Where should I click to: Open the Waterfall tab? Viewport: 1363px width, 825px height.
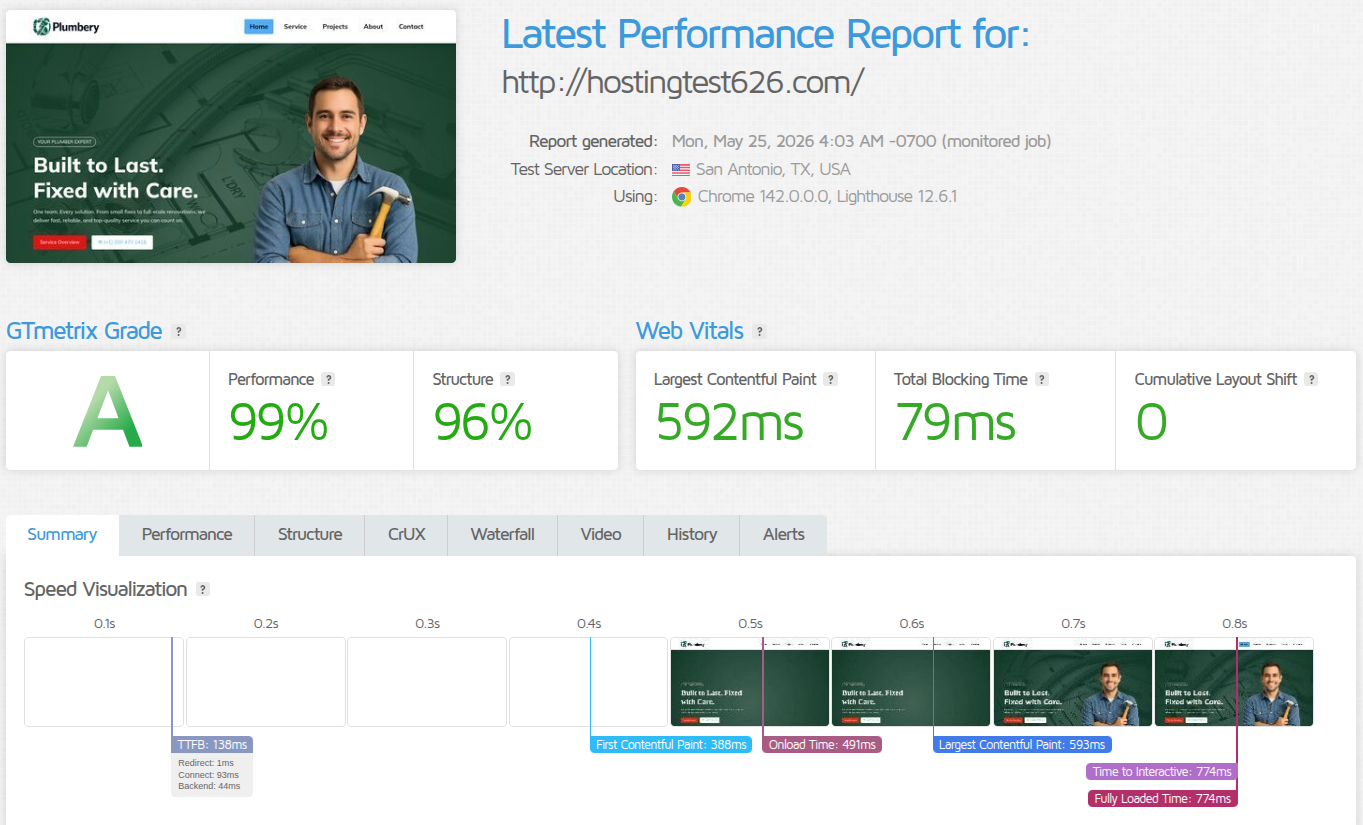503,535
